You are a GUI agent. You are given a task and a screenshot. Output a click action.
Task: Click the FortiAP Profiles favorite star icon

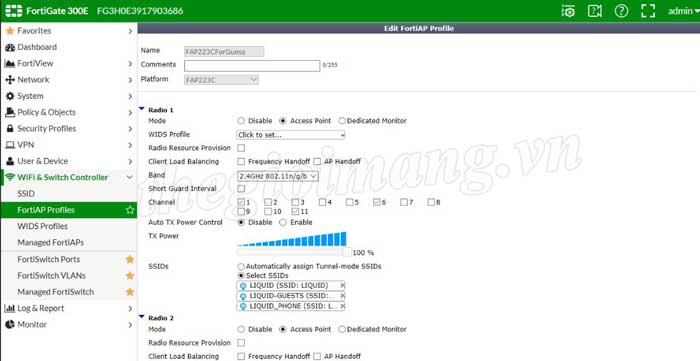coord(129,210)
